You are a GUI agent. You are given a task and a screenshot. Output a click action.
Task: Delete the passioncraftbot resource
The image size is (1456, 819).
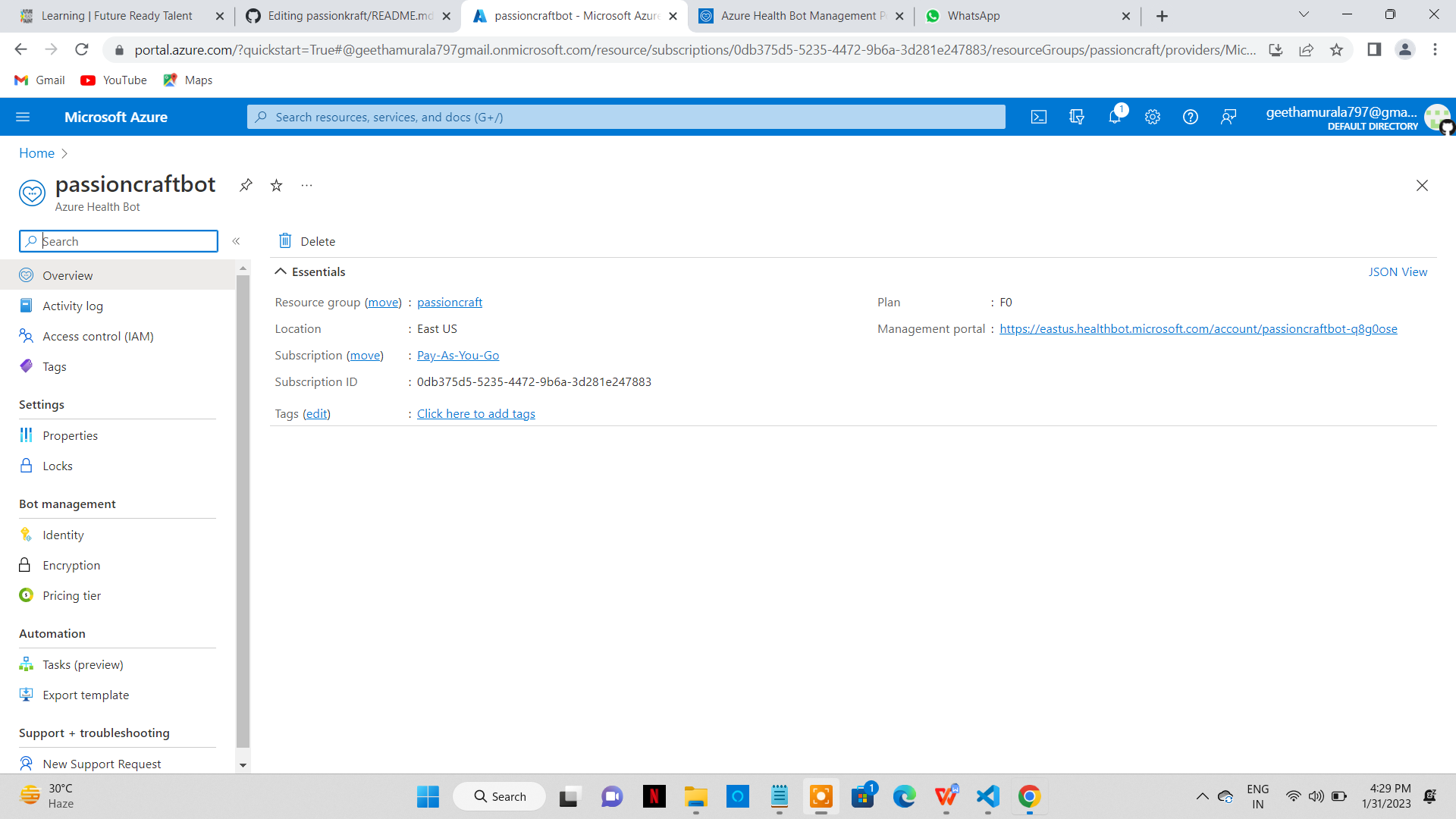click(306, 241)
